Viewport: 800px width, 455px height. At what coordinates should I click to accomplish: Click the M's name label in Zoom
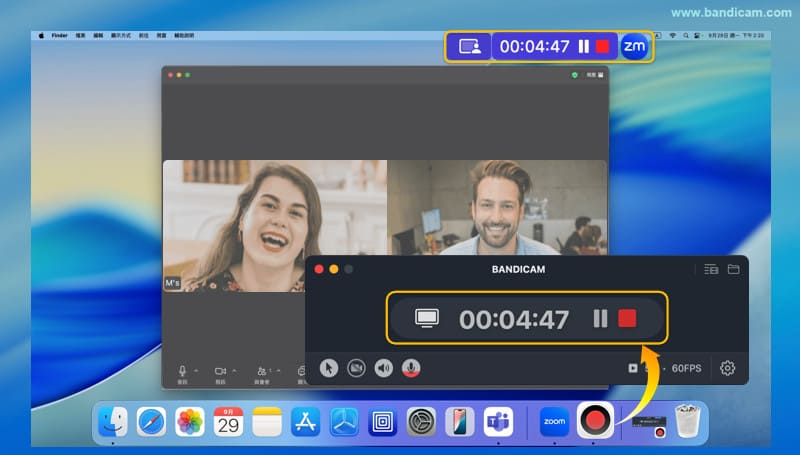point(172,283)
